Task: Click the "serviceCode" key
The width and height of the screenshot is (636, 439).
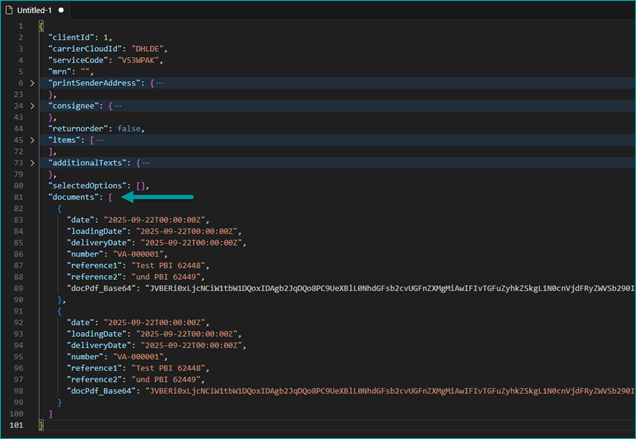Action: (78, 60)
